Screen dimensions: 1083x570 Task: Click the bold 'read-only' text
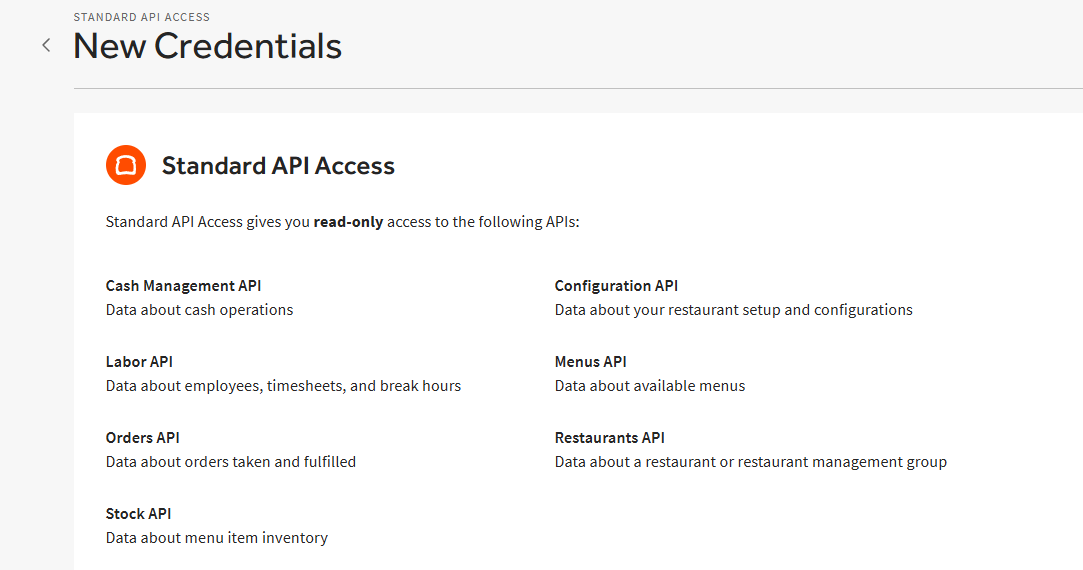click(348, 222)
